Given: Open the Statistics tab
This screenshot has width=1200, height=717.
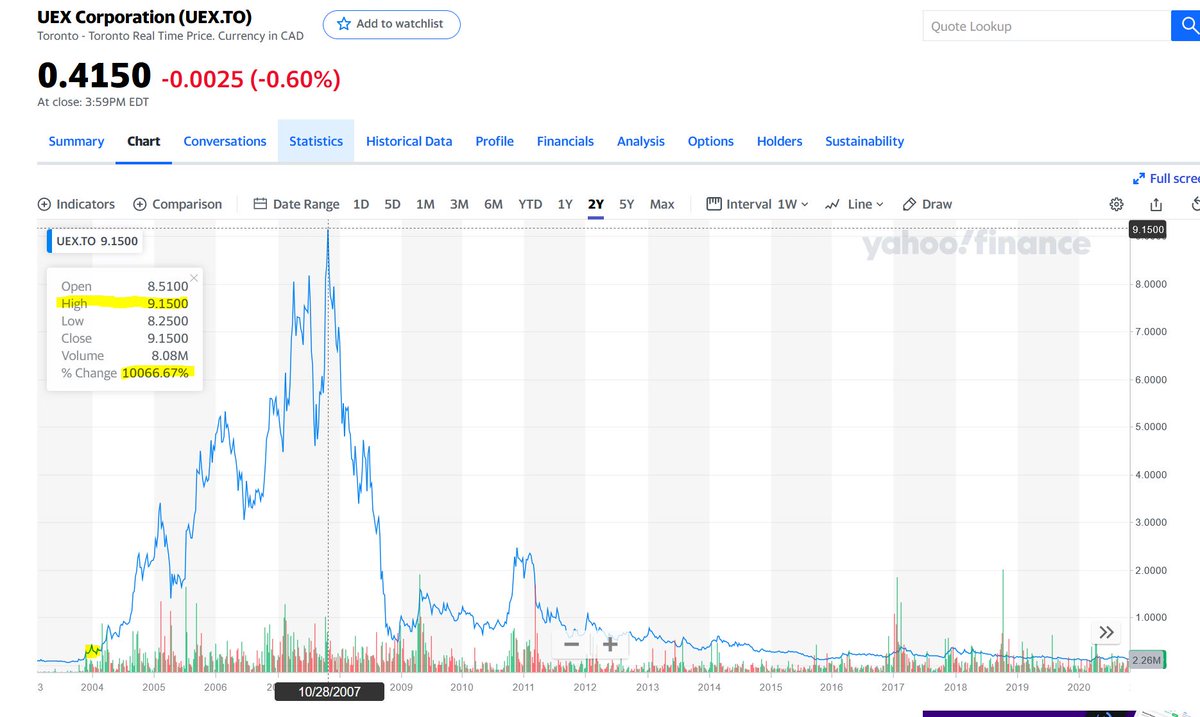Looking at the screenshot, I should tap(316, 141).
